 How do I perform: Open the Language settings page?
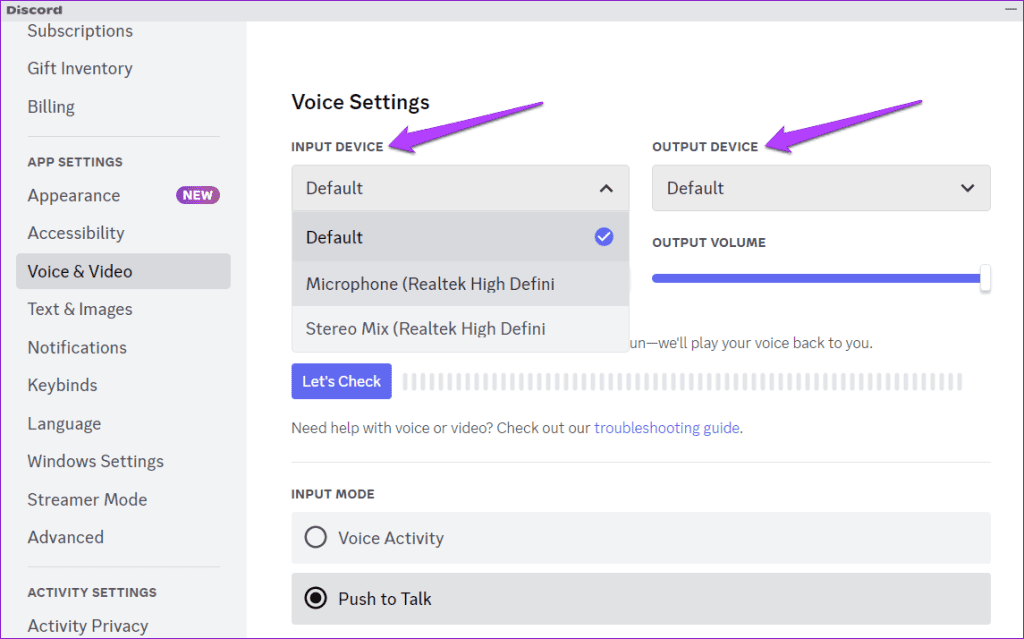[x=64, y=423]
